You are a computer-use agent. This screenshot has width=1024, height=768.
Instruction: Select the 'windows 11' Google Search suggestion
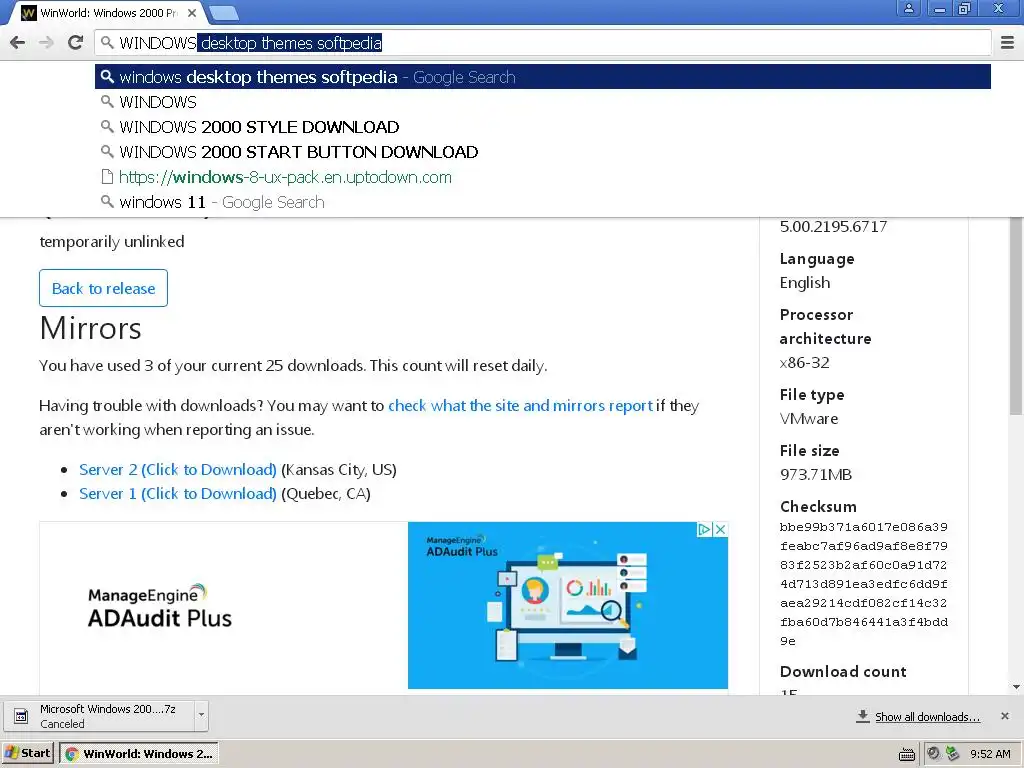coord(543,202)
